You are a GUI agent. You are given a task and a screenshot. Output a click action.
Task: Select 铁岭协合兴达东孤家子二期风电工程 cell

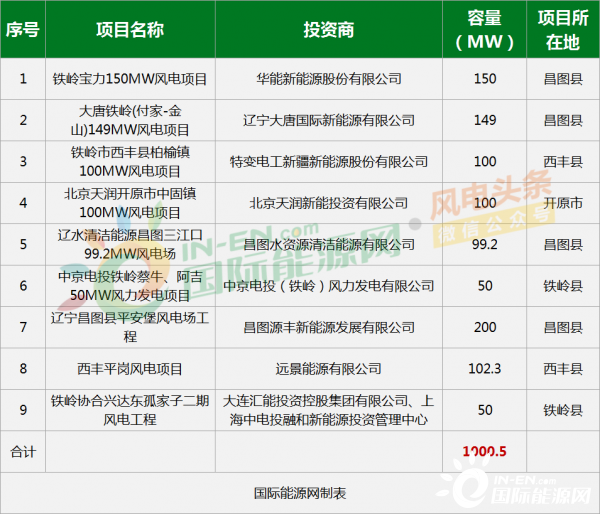130,410
